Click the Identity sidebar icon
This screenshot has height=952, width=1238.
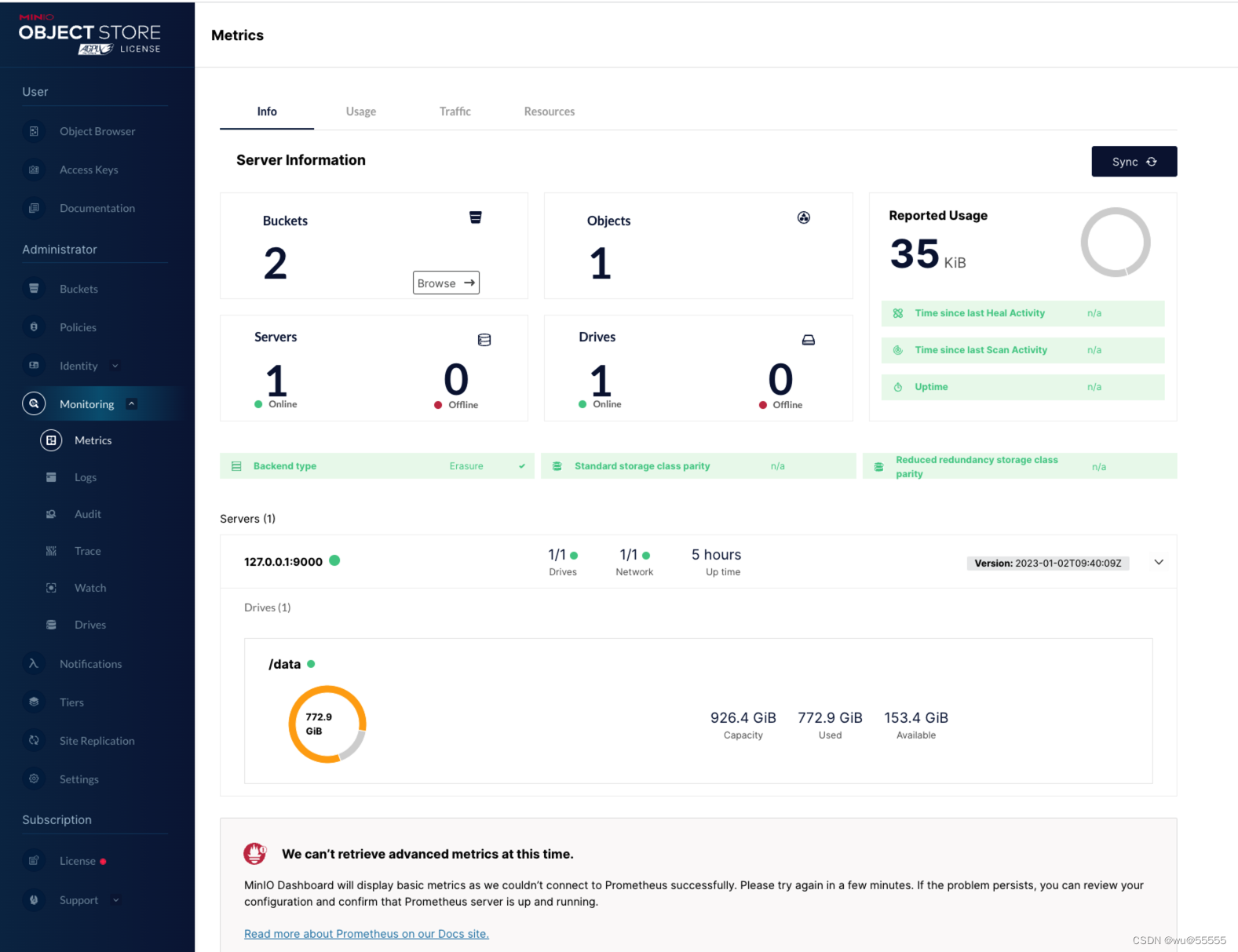point(34,366)
